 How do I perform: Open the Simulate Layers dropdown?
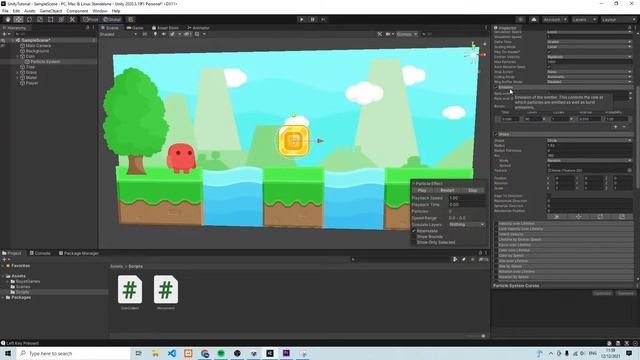(467, 224)
